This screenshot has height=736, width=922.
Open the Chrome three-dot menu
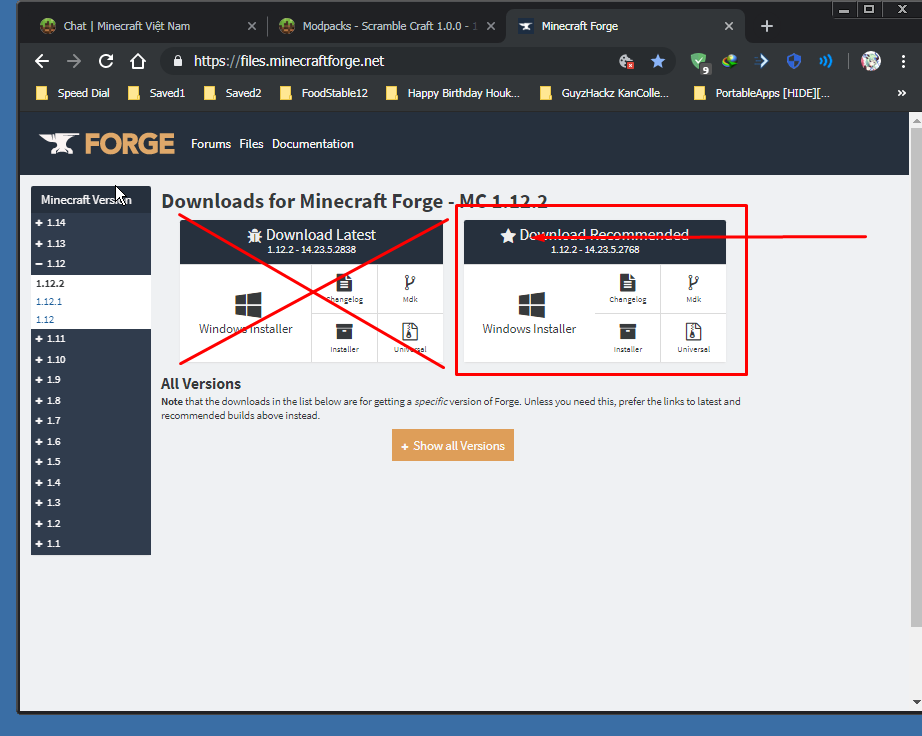(x=903, y=61)
